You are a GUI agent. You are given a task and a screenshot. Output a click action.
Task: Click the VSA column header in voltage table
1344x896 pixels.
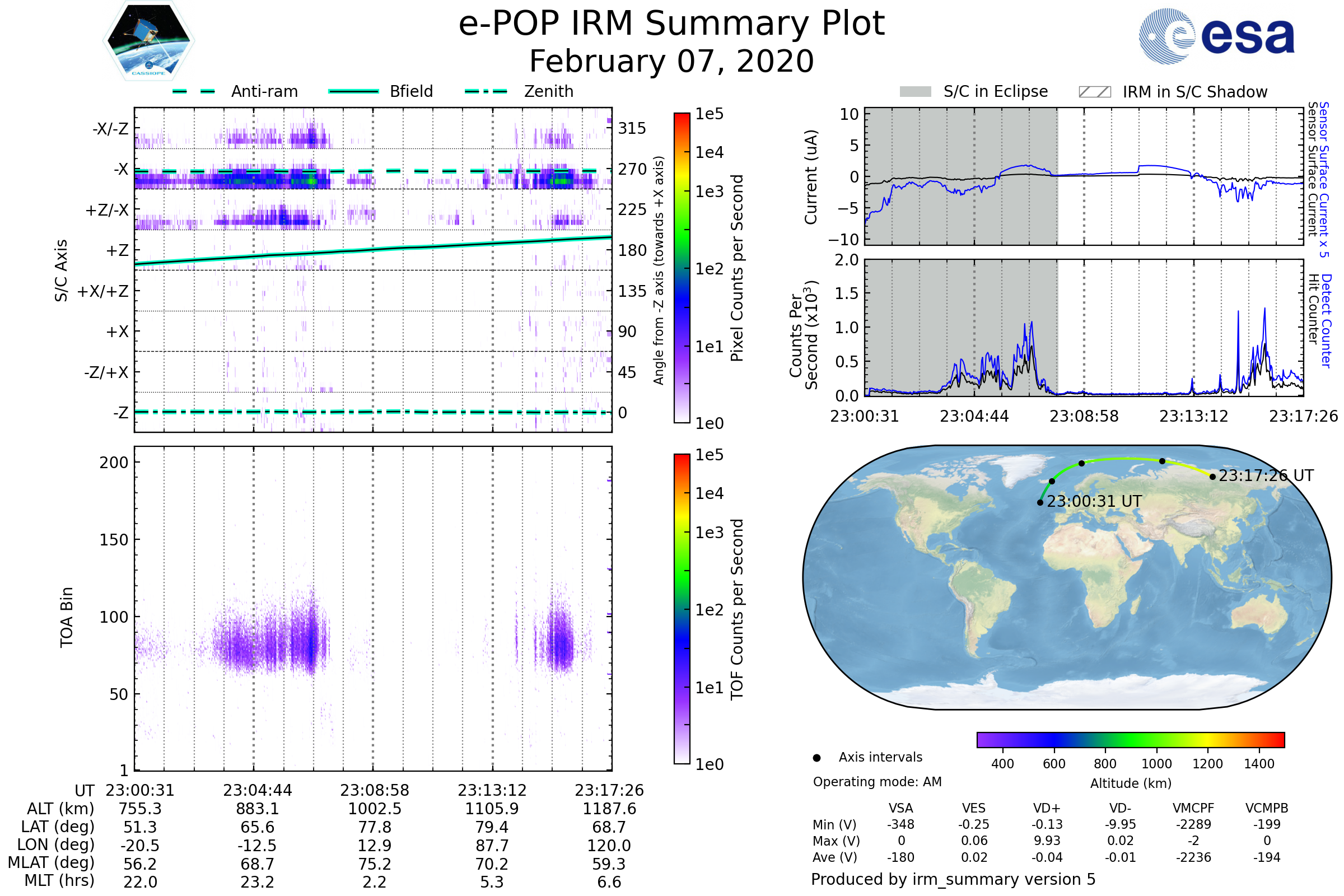click(900, 809)
